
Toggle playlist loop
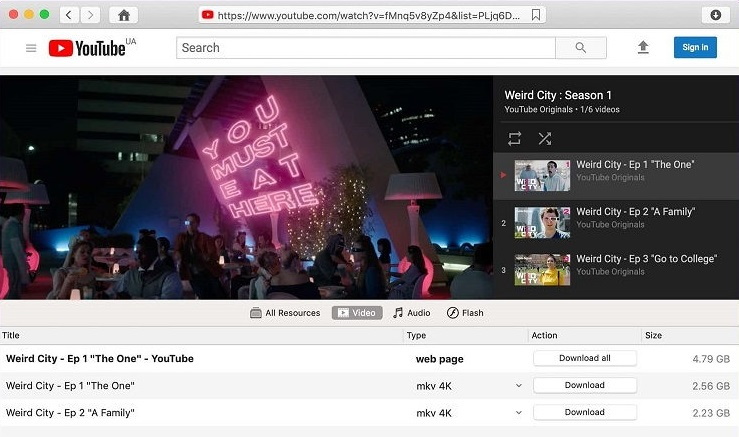click(514, 138)
